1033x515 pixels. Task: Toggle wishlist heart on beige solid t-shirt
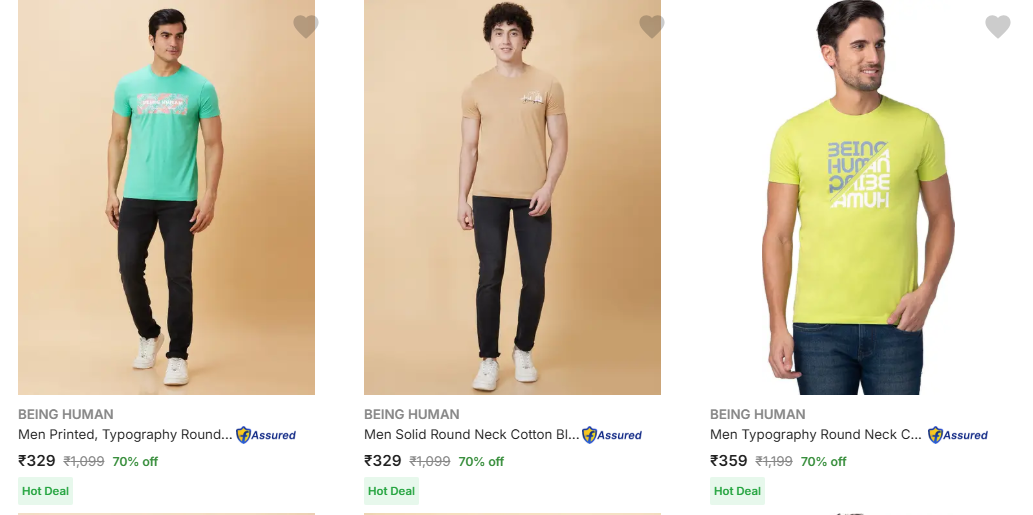(652, 27)
